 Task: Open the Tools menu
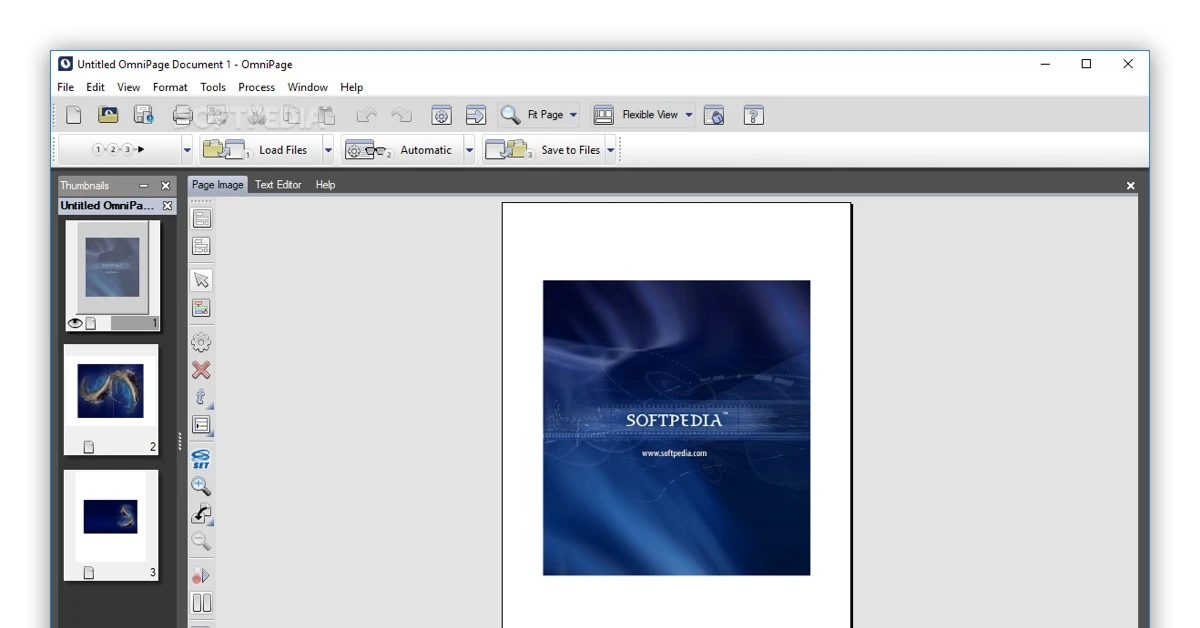pos(213,87)
